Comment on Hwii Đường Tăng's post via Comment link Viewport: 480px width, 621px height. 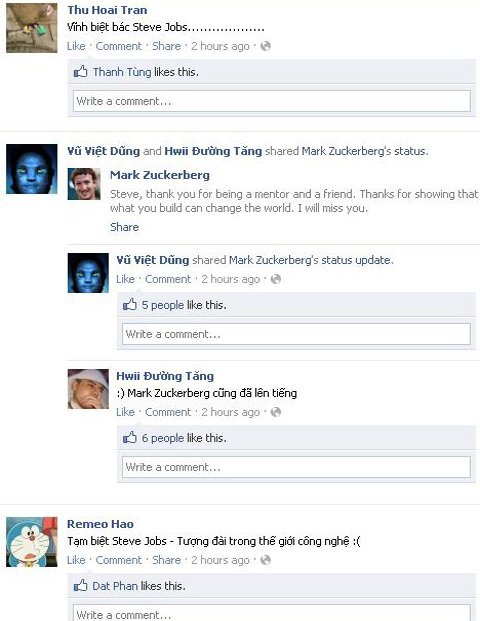click(x=168, y=412)
